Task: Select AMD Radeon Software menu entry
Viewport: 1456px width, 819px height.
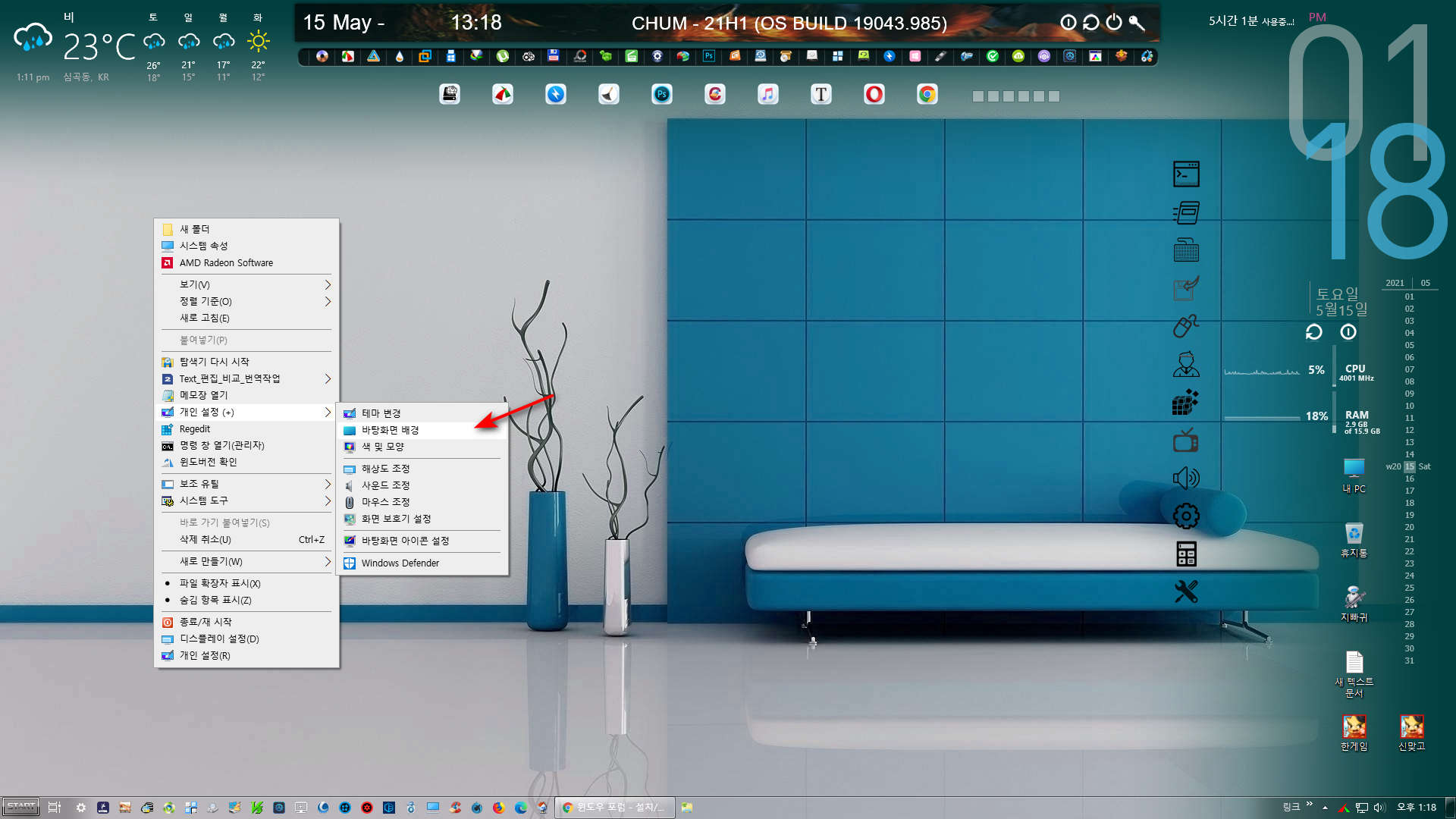Action: (246, 262)
